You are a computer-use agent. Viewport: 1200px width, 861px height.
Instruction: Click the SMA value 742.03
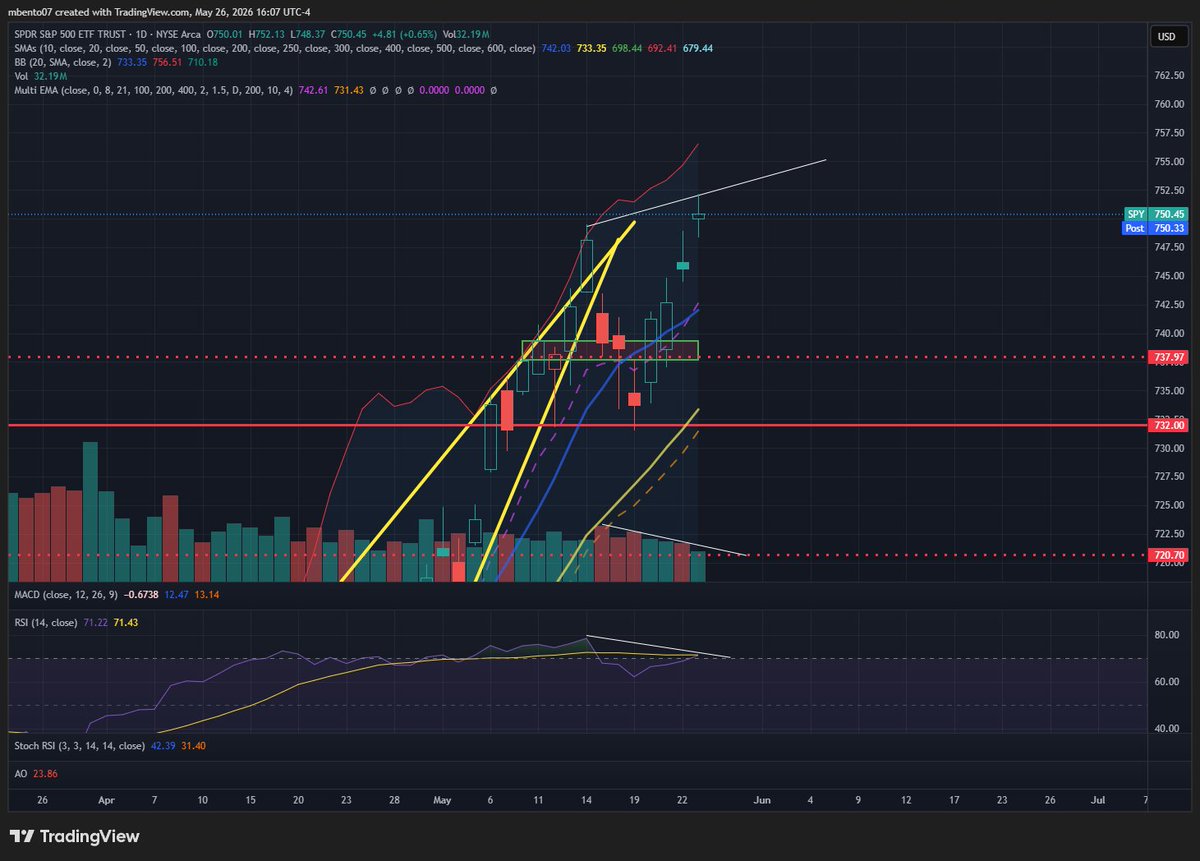(557, 48)
